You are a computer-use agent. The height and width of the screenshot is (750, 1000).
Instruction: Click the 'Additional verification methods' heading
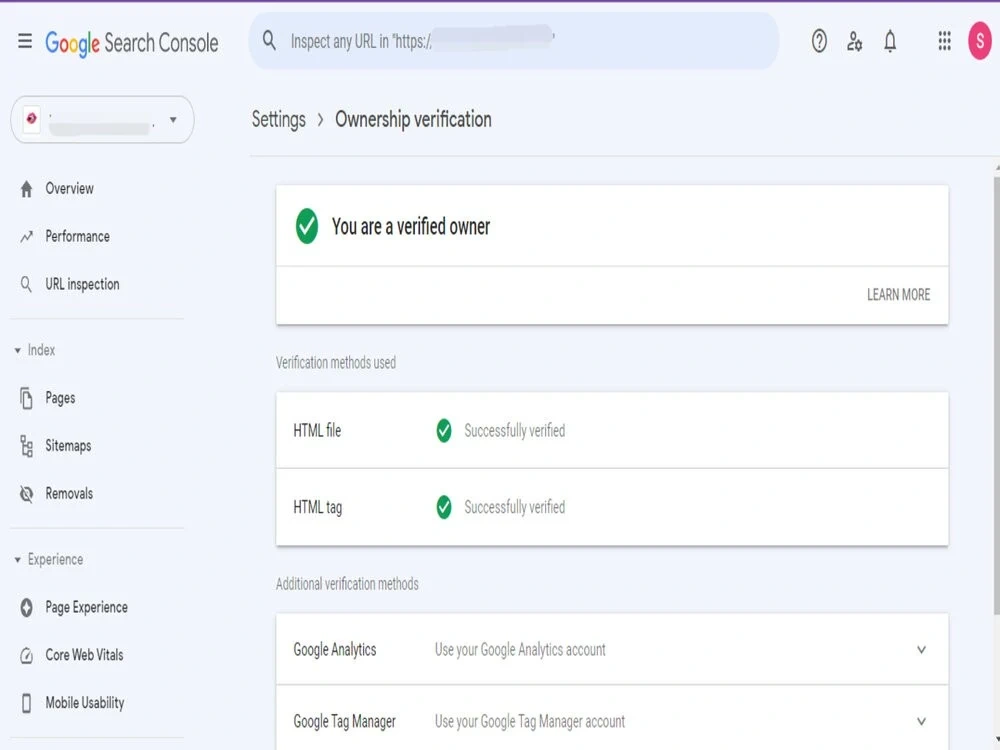[x=347, y=584]
